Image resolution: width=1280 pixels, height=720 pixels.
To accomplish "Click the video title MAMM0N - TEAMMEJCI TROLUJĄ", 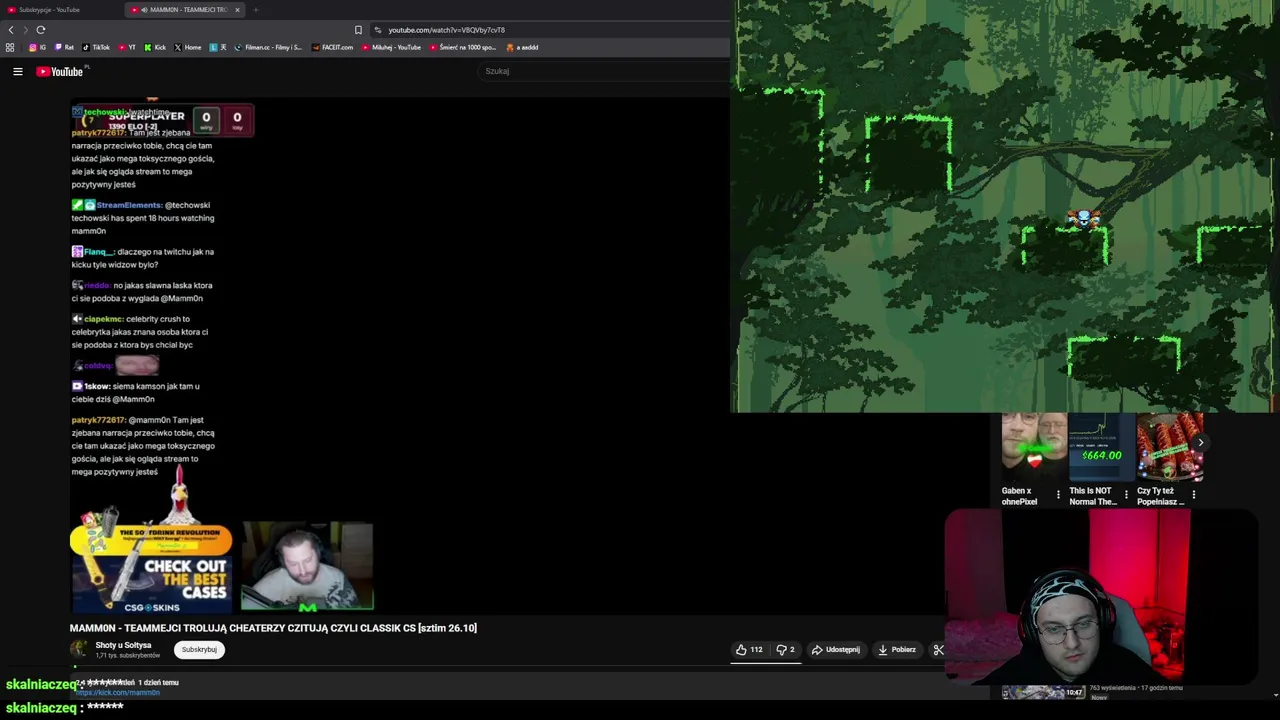I will tap(273, 628).
